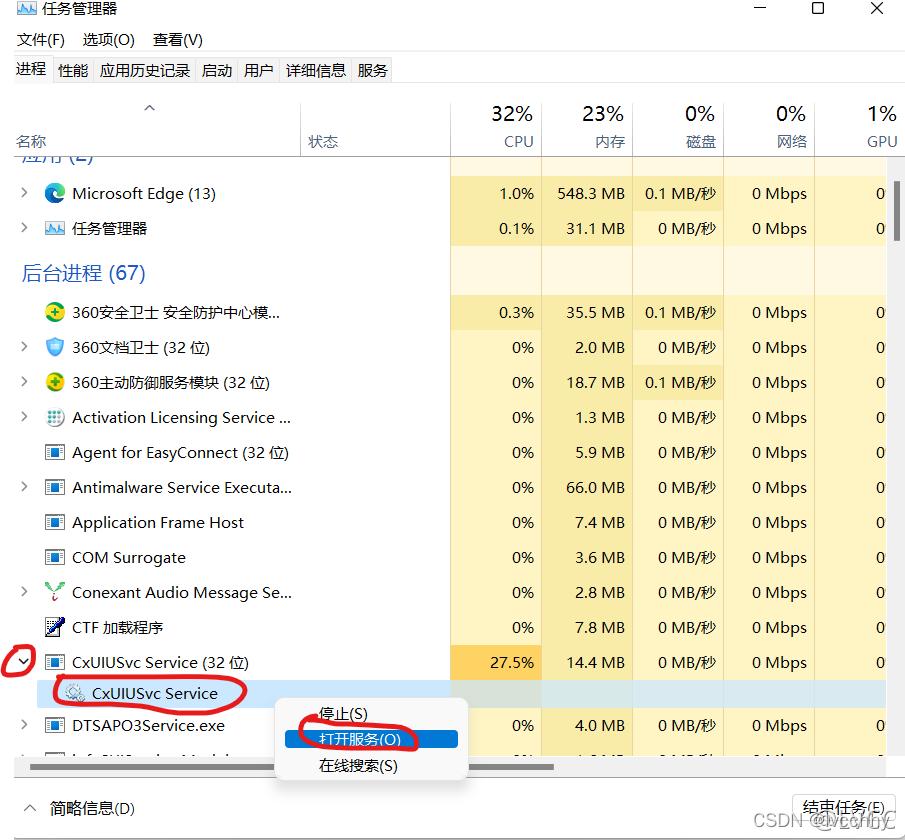Click the 任务管理器 row icon

(55, 229)
